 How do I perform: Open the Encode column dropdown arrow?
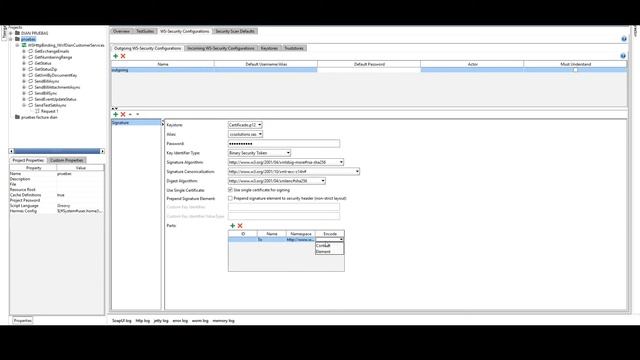(341, 240)
